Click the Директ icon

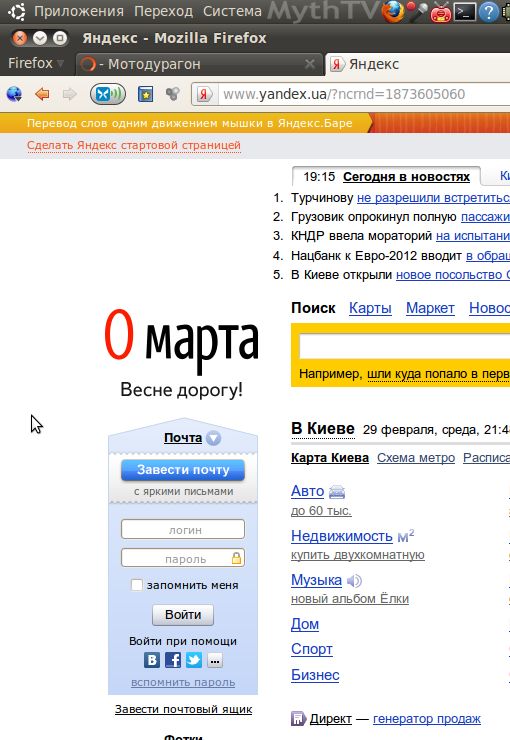(x=298, y=719)
